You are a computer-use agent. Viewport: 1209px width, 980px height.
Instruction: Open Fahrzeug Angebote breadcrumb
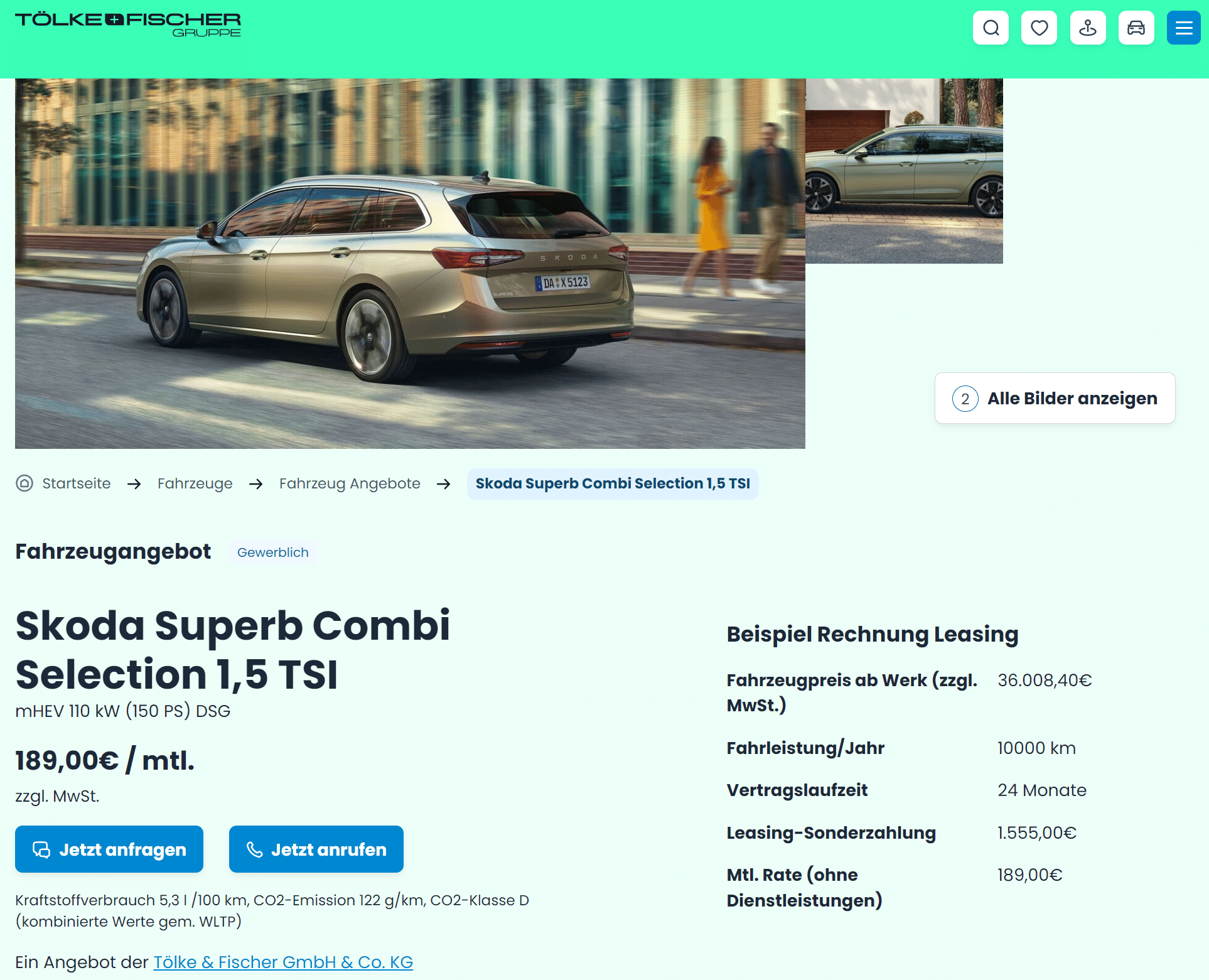(350, 483)
